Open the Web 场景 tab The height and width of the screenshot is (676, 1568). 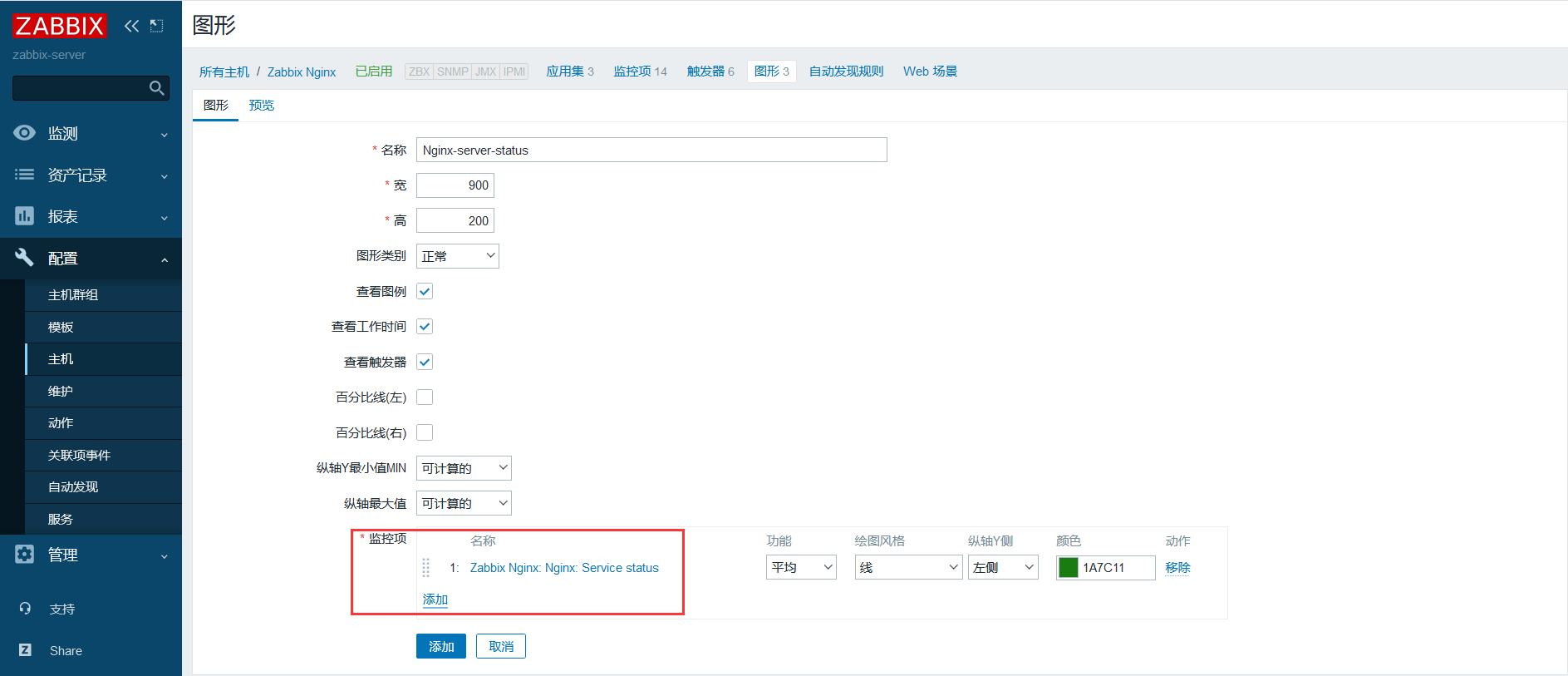pos(930,72)
